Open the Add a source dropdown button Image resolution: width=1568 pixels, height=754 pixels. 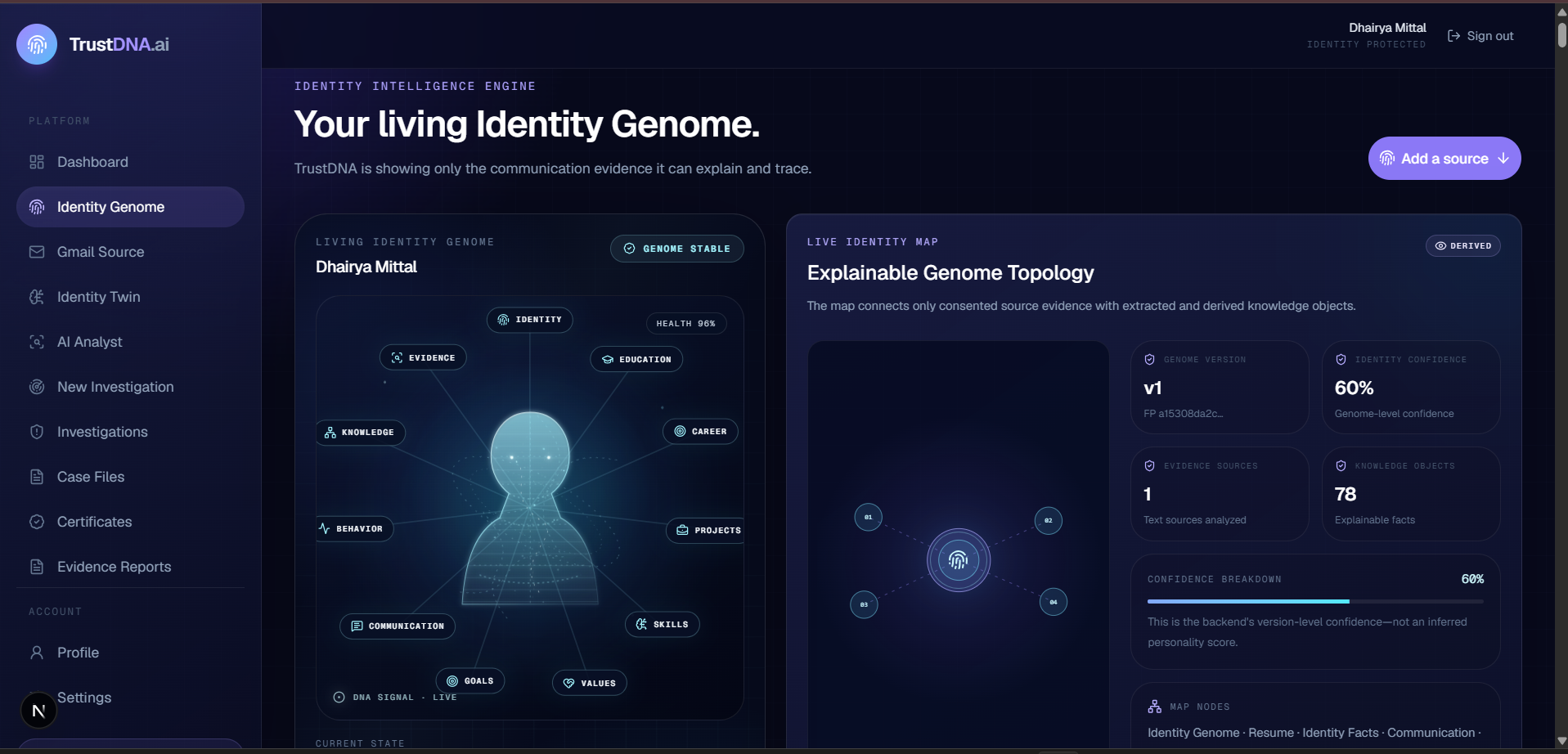1444,159
